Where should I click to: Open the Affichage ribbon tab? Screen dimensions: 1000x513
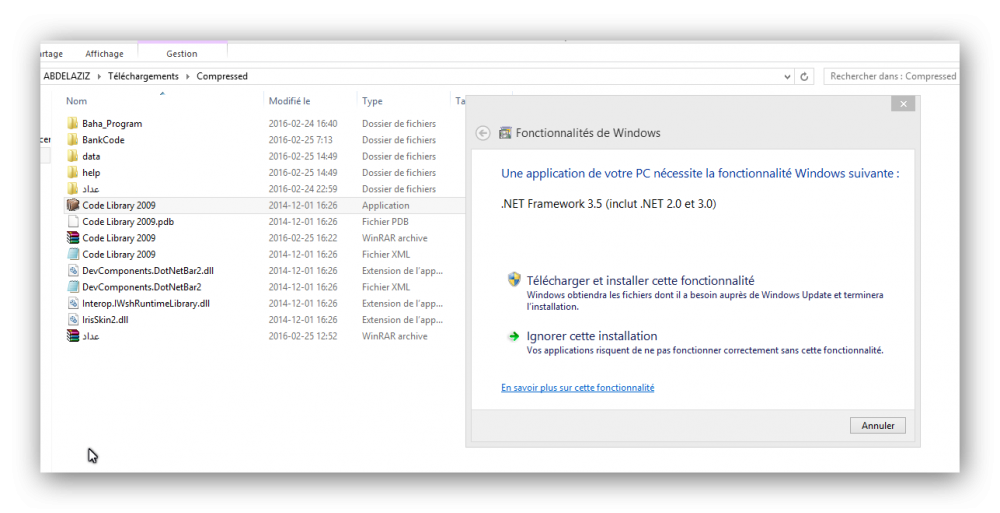pyautogui.click(x=105, y=54)
